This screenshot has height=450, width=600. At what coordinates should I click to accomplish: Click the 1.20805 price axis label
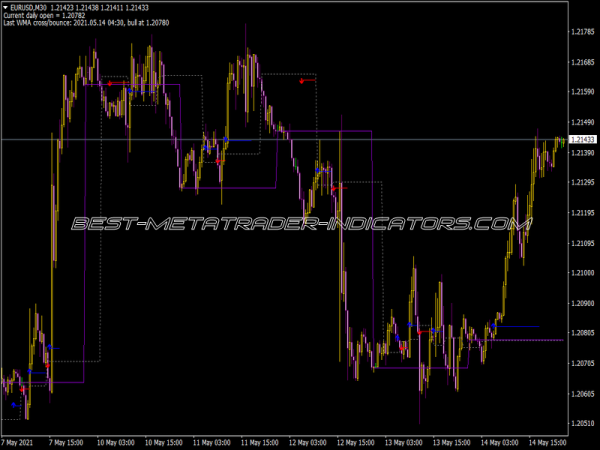582,333
